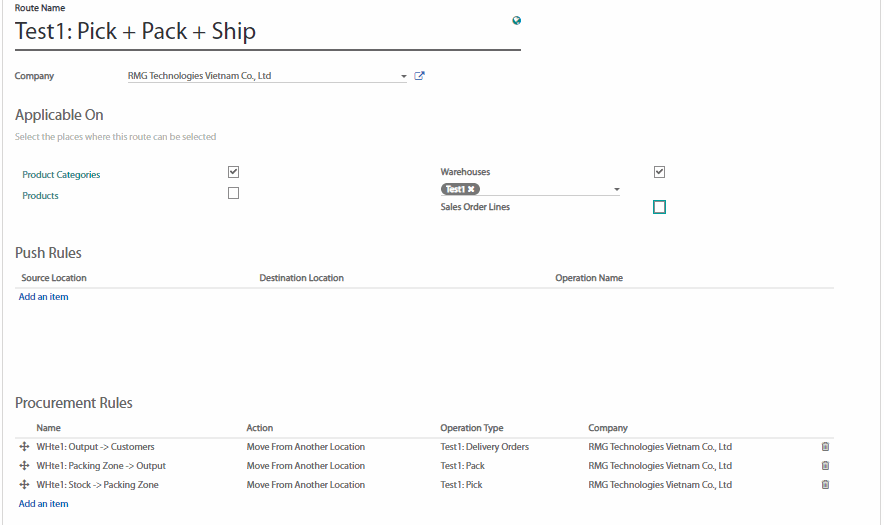Viewport: 884px width, 525px height.
Task: Remove the Test1 warehouse tag
Action: coord(471,189)
